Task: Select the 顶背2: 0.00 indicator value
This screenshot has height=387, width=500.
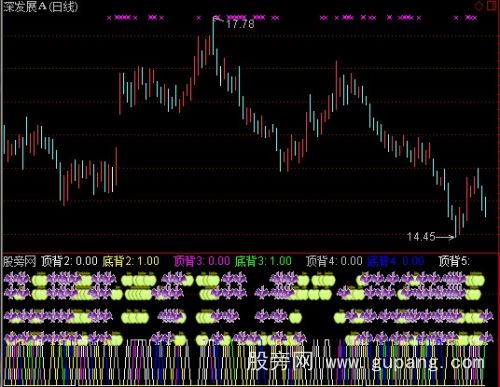Action: coord(69,261)
